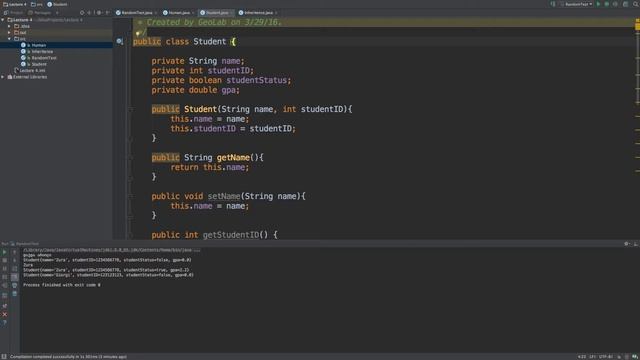Open the RandomTest.java editor tab

(136, 13)
